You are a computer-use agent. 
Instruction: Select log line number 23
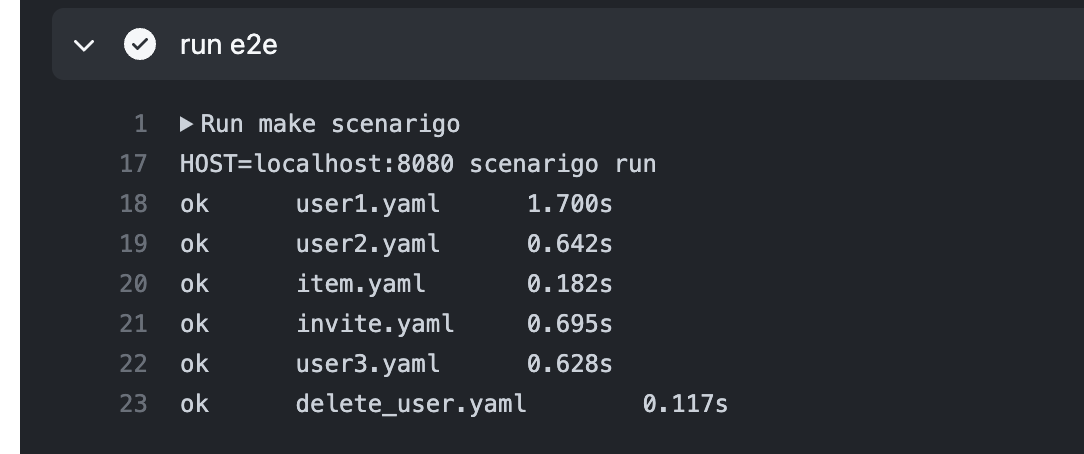(133, 404)
